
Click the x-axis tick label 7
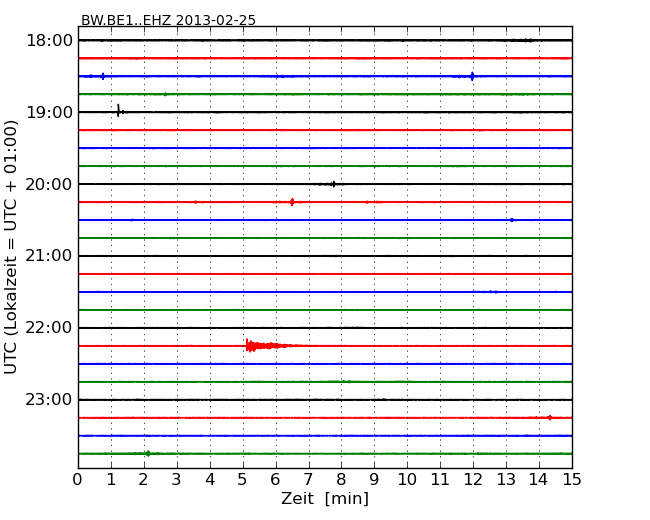[x=308, y=479]
